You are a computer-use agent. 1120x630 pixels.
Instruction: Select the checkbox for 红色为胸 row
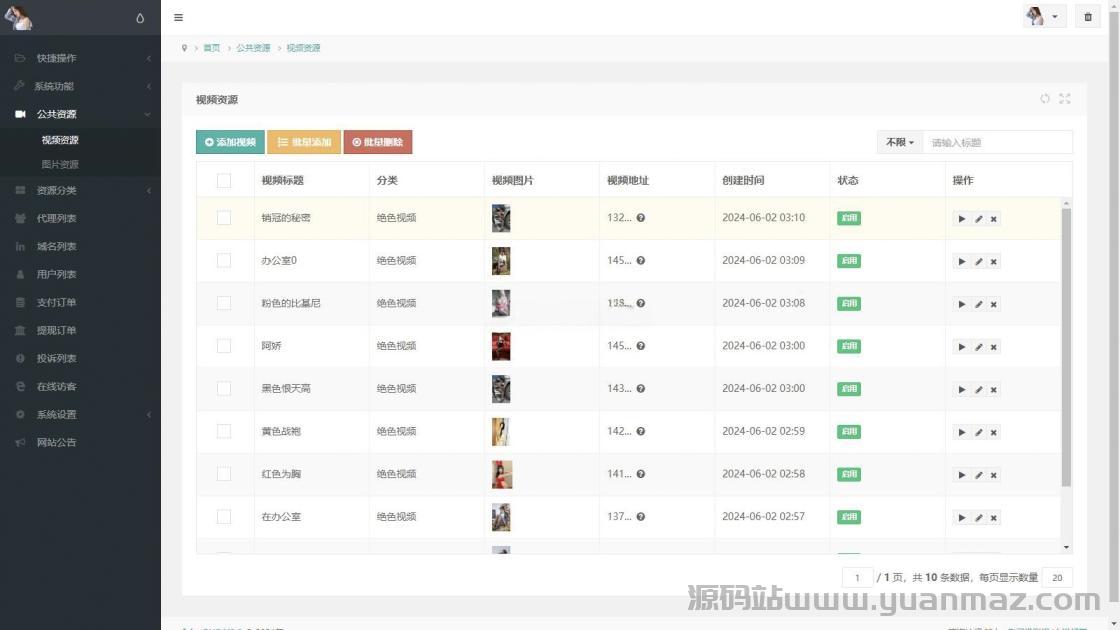tap(224, 474)
